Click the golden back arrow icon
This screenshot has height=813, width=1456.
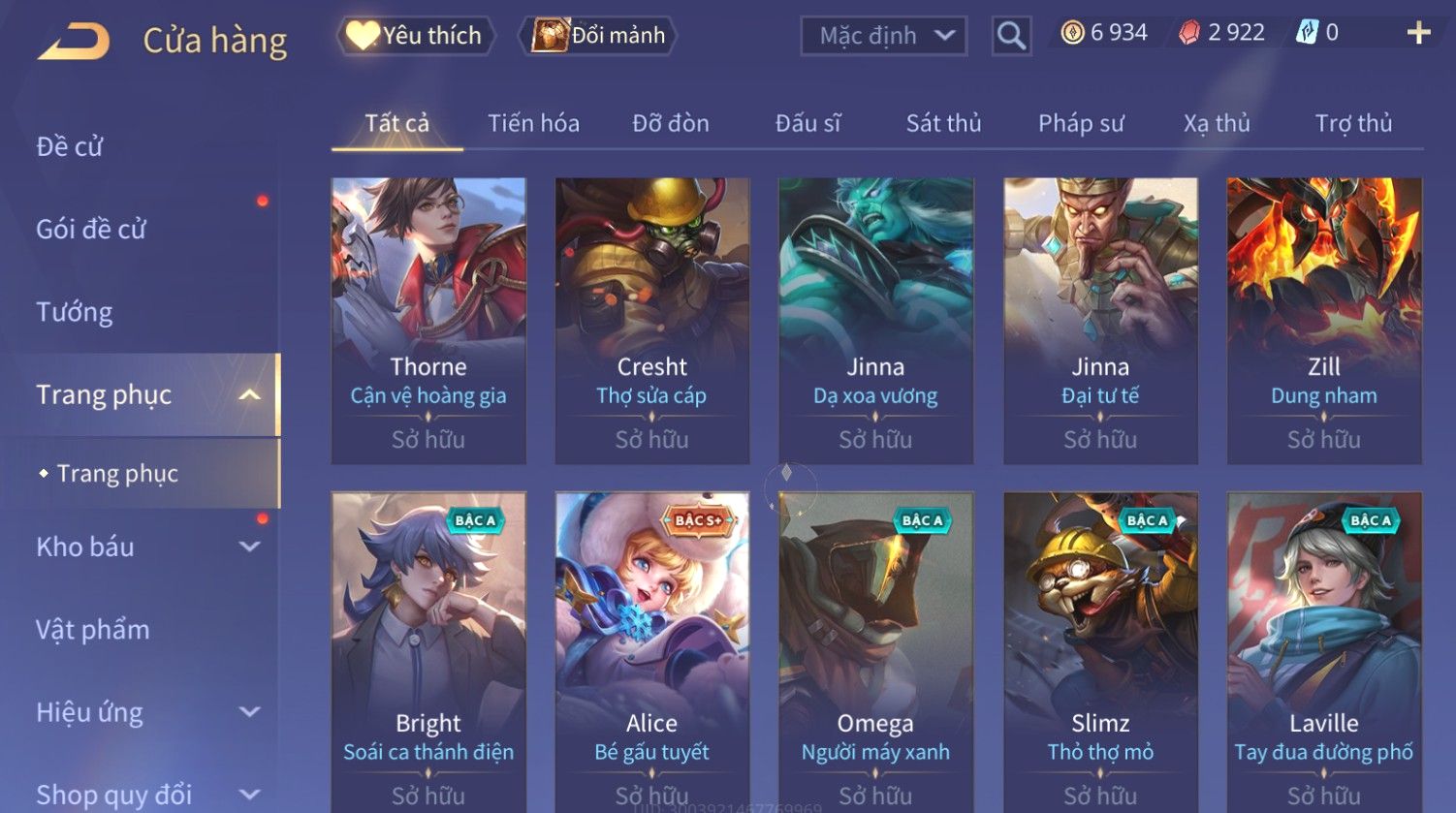pyautogui.click(x=73, y=42)
